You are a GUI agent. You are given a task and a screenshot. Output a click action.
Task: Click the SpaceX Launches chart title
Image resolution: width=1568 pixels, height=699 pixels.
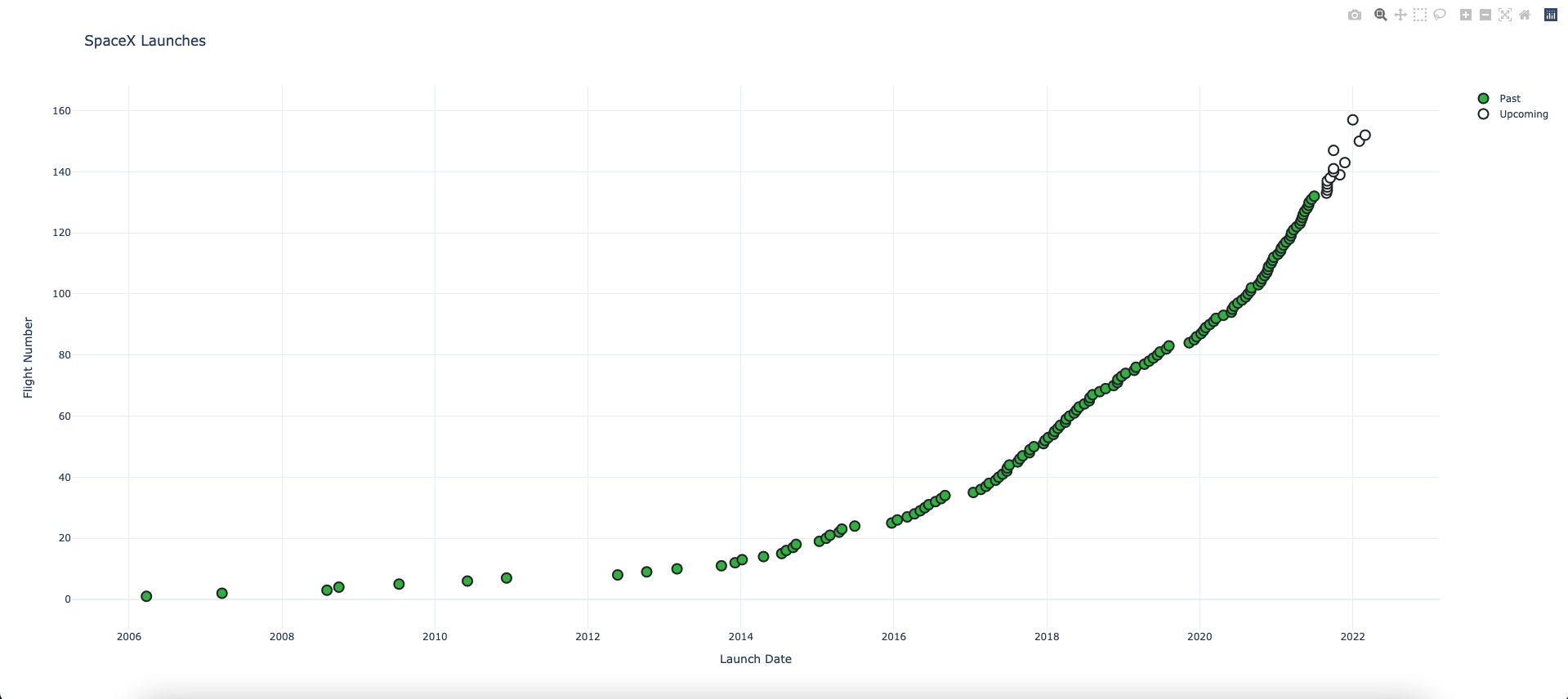click(145, 41)
